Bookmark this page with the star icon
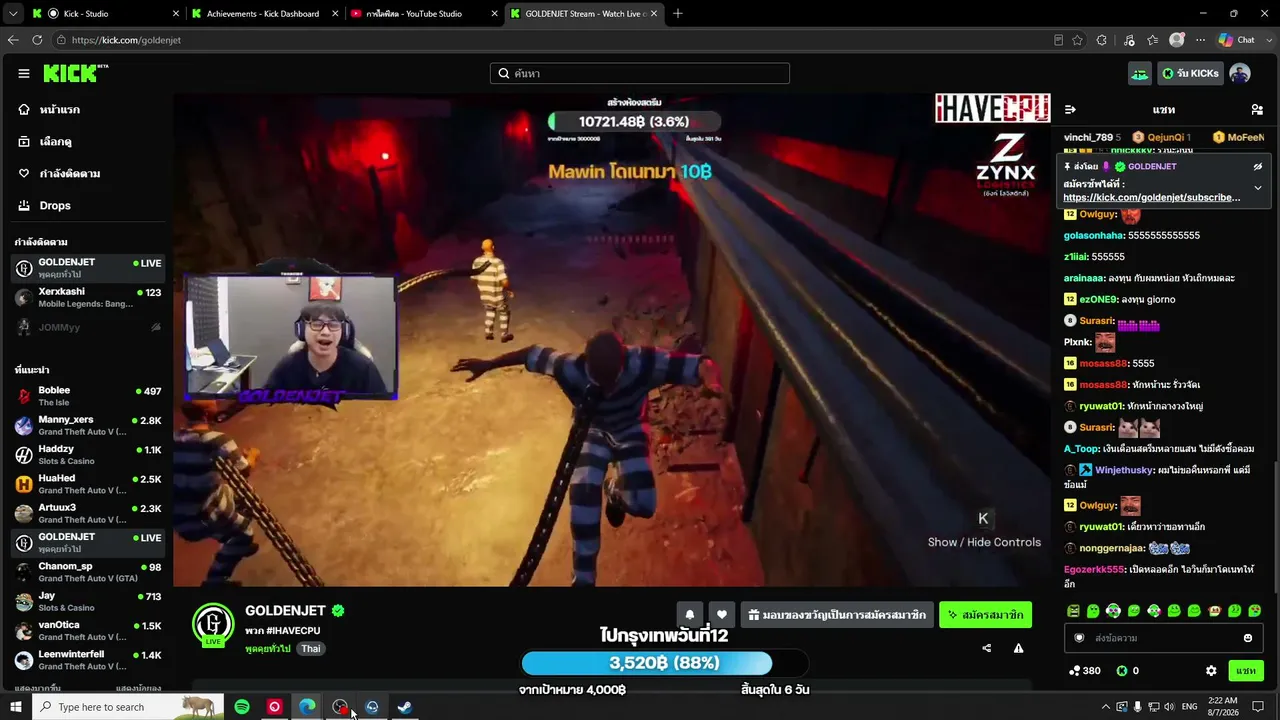The width and height of the screenshot is (1280, 720). pyautogui.click(x=1077, y=40)
